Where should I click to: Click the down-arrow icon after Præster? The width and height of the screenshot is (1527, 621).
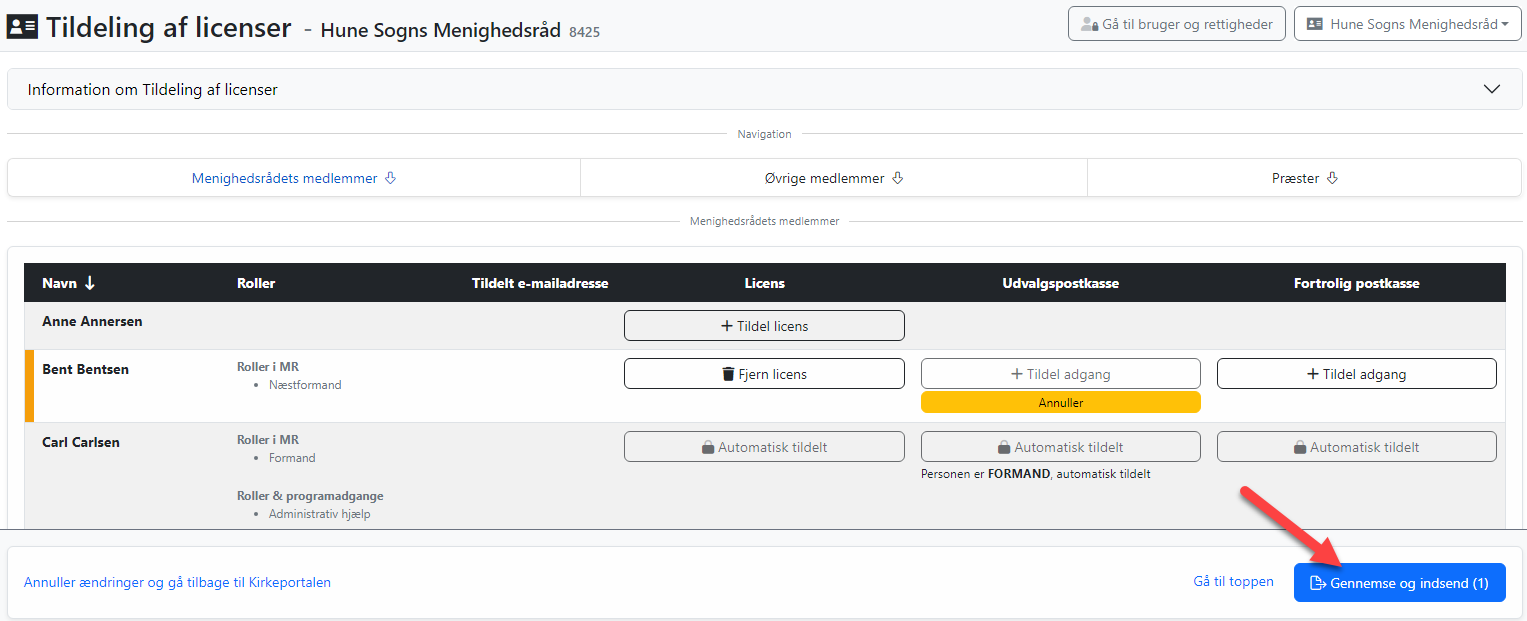pyautogui.click(x=1332, y=178)
